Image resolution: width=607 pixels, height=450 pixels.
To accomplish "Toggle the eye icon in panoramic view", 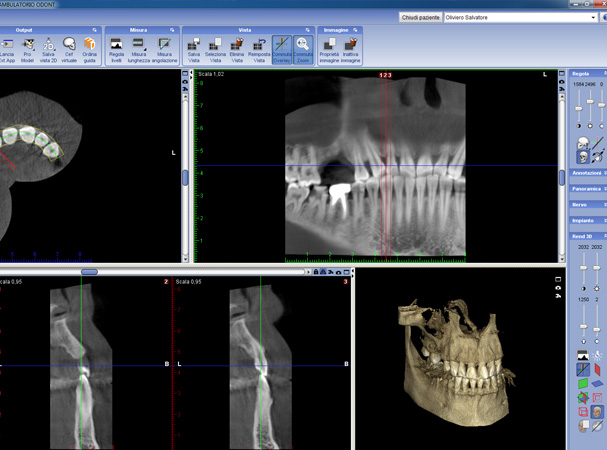I will (561, 81).
